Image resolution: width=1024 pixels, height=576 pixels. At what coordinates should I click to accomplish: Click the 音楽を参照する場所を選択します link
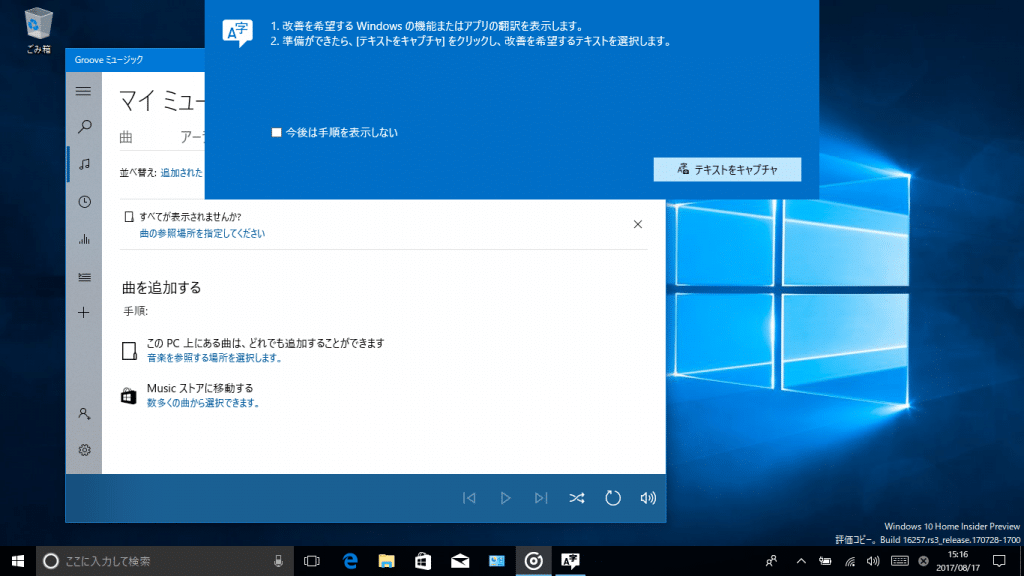click(x=214, y=358)
